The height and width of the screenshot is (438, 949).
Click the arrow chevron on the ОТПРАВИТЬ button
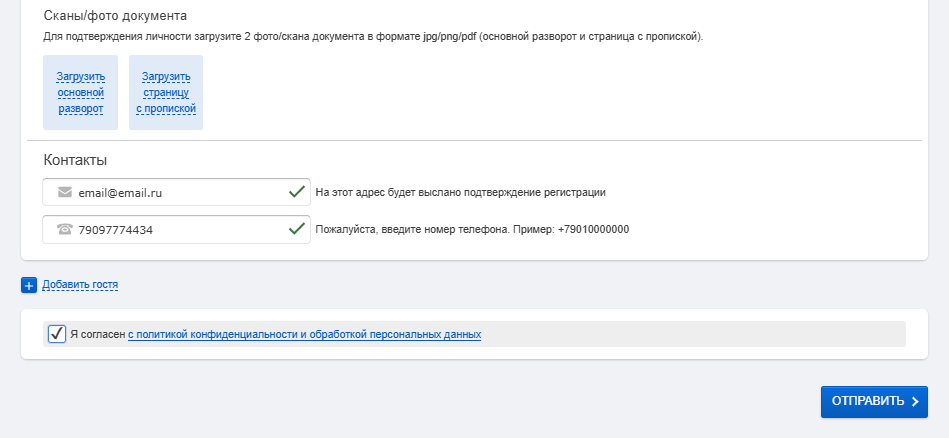[x=915, y=402]
